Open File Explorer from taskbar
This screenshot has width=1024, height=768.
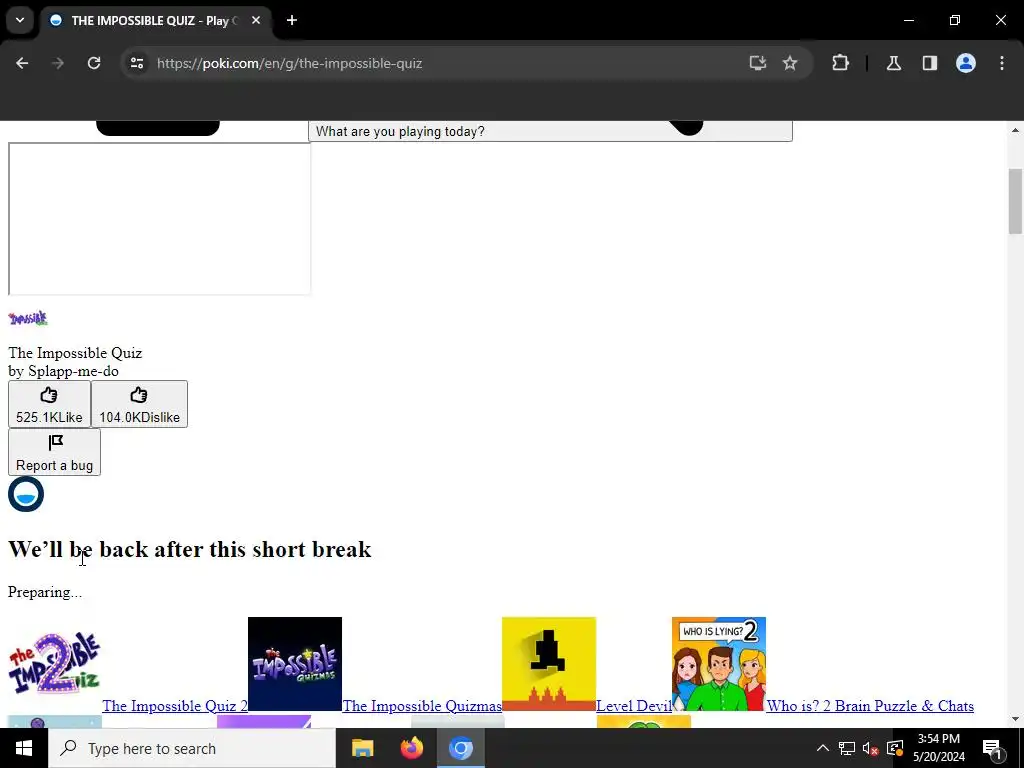coord(362,748)
